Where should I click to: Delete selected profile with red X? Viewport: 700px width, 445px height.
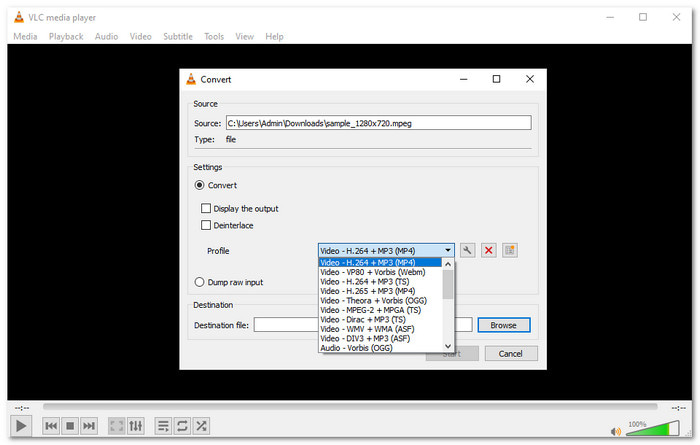pos(489,250)
